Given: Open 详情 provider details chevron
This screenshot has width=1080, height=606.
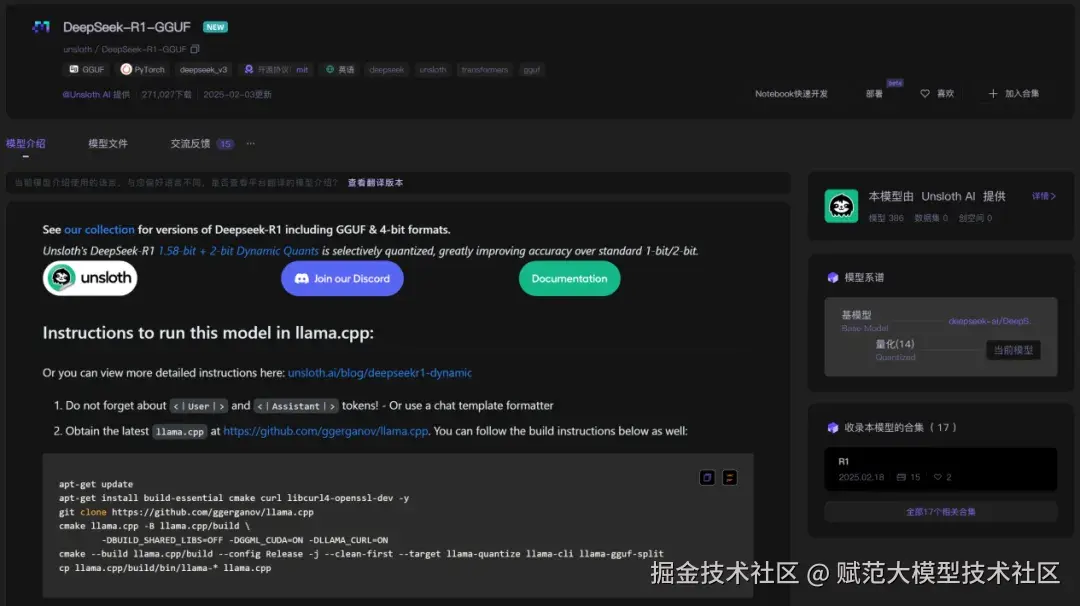Looking at the screenshot, I should (1043, 196).
